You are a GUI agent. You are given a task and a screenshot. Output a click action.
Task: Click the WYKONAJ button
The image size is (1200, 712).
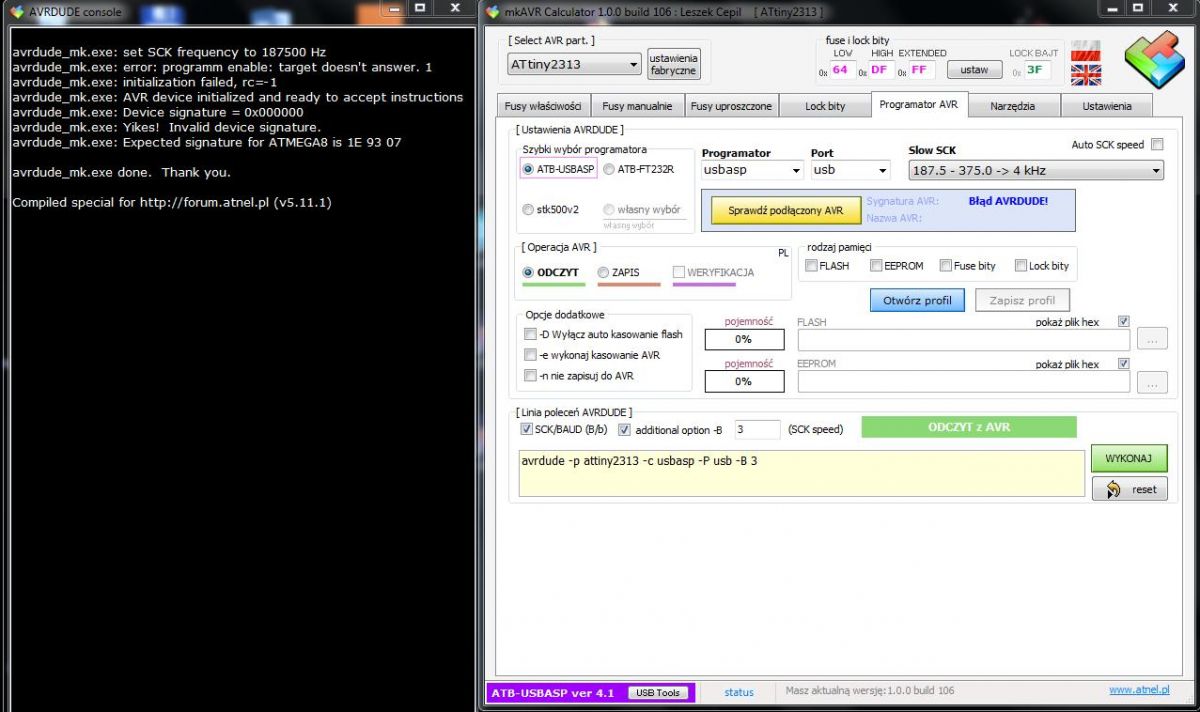pos(1129,459)
